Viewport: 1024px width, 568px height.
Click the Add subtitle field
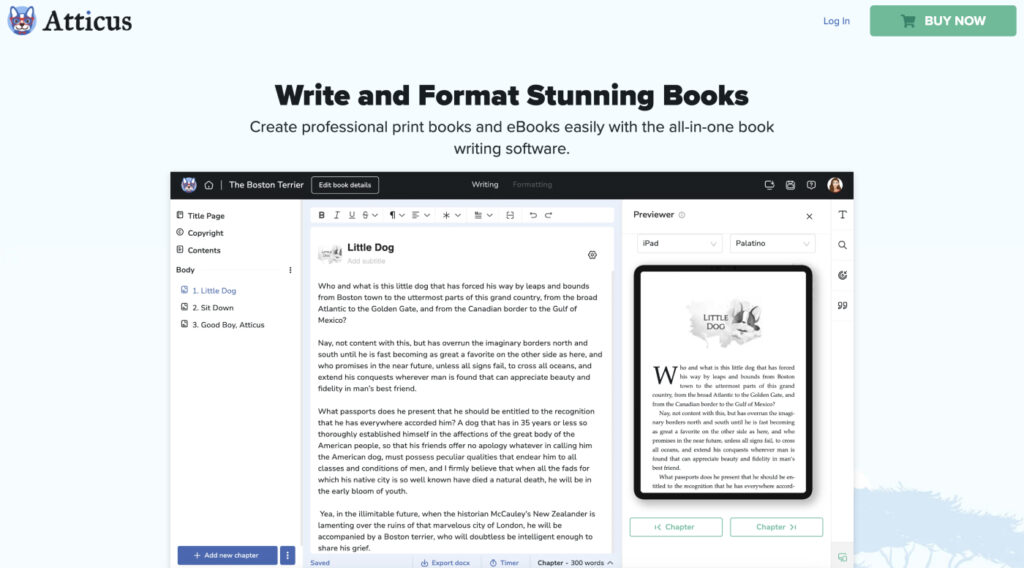click(366, 261)
